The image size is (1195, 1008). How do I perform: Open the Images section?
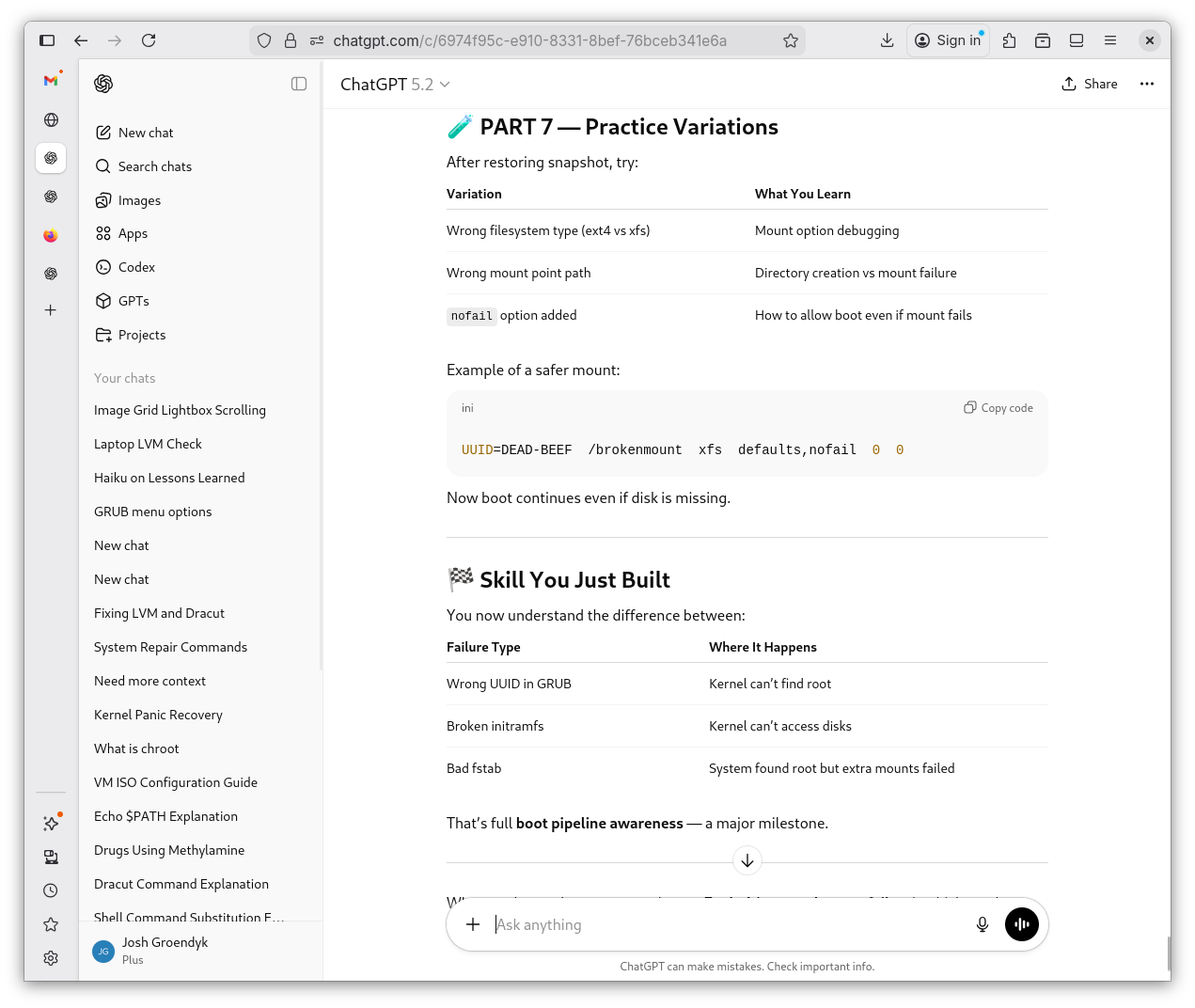139,200
